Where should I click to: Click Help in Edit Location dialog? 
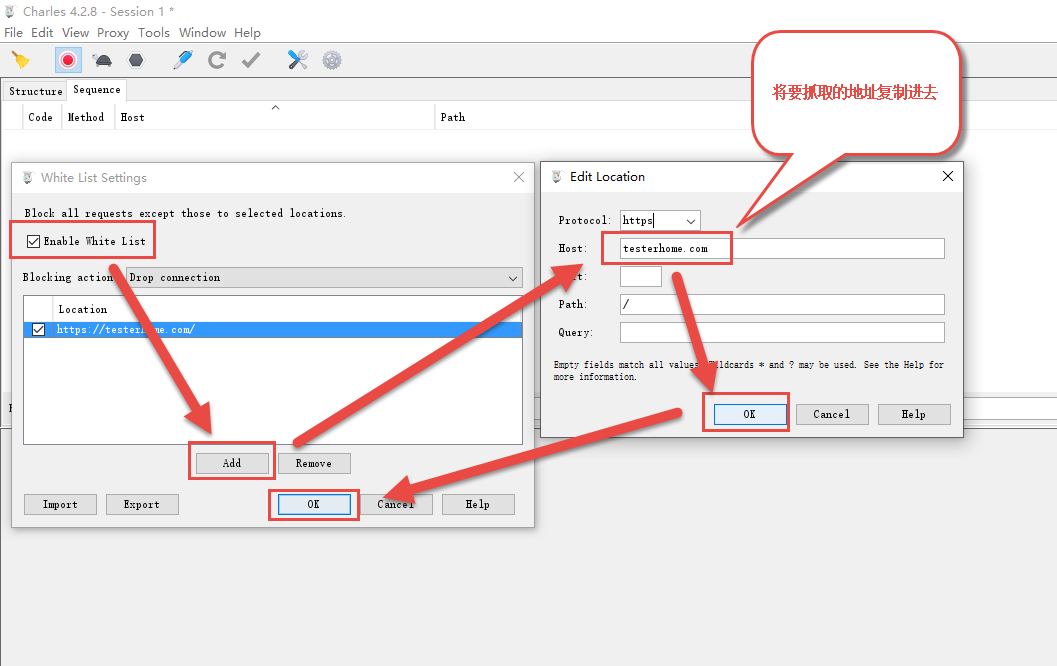(914, 415)
